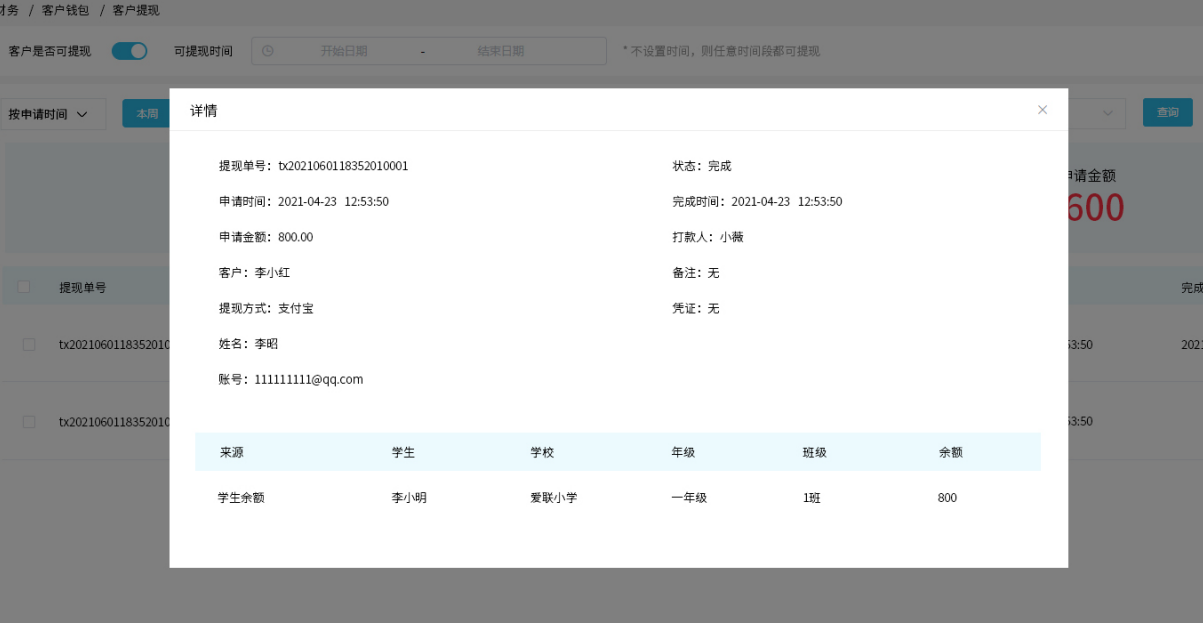Screen dimensions: 1203x623
Task: Click the 来源 column header in the dialog
Action: coord(232,453)
